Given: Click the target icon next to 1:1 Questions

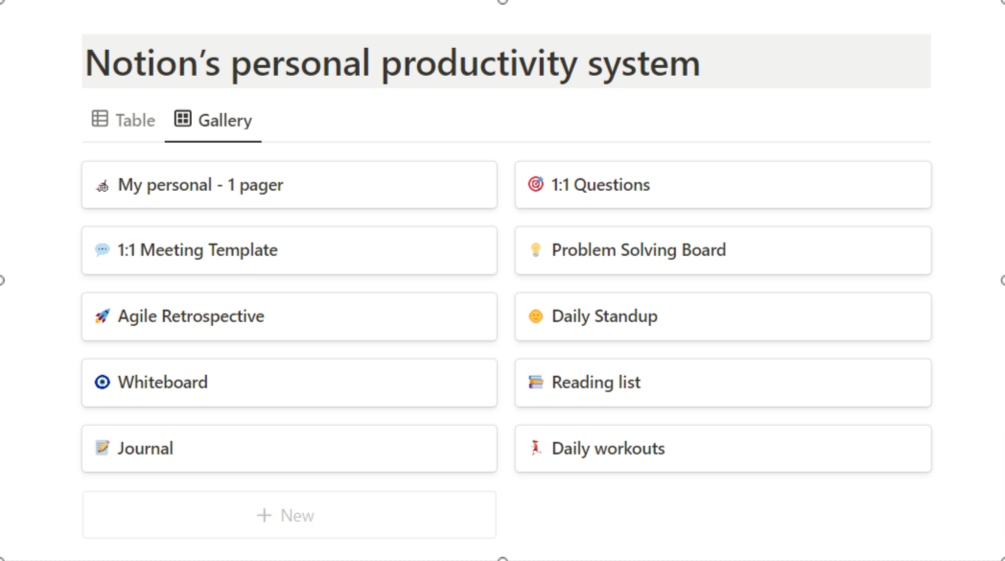Looking at the screenshot, I should point(536,185).
